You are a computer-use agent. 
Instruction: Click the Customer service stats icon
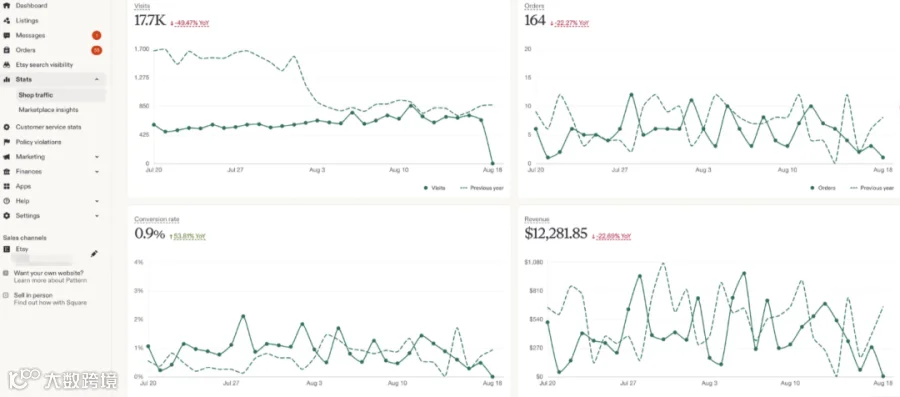tap(7, 127)
